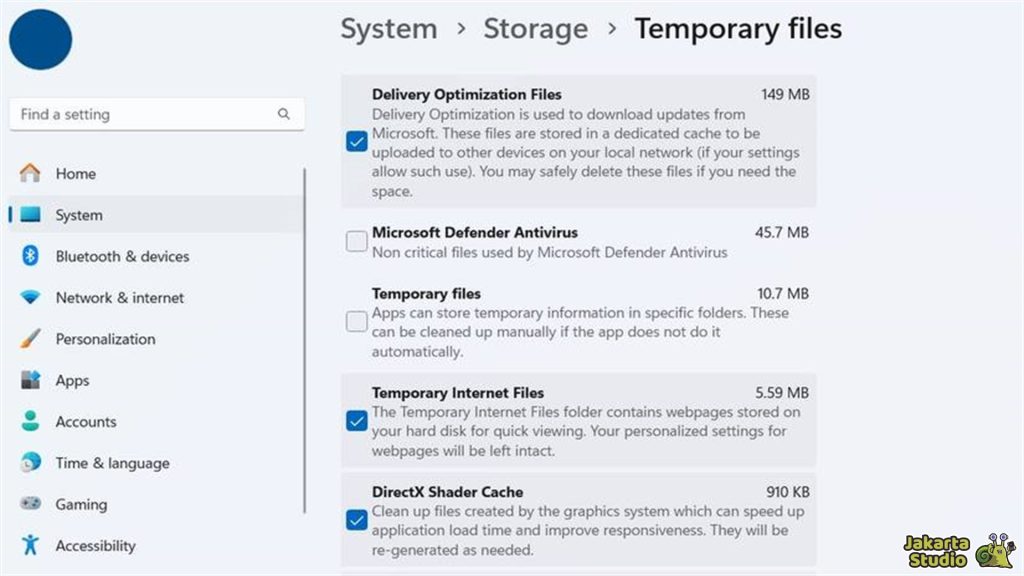Click the DirectX Shader Cache title

(x=447, y=492)
